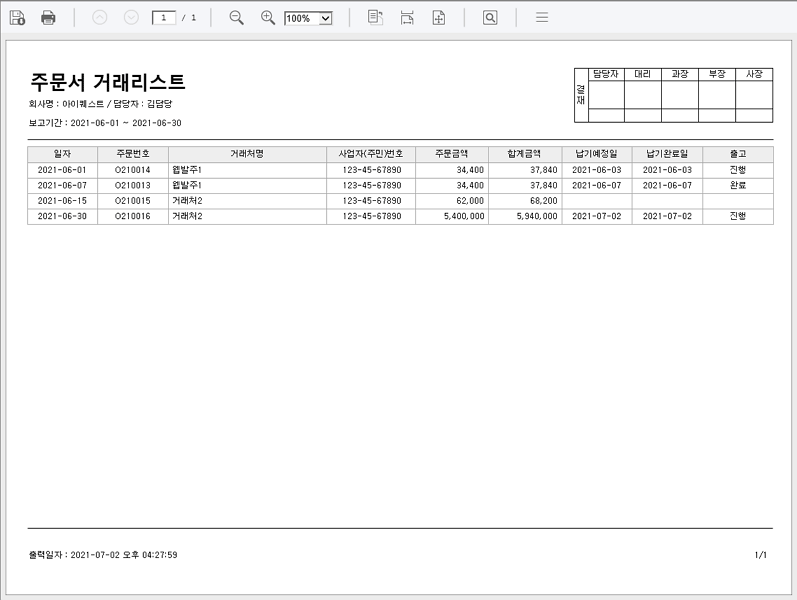Click the total amount 68,200
797x600 pixels.
(x=525, y=201)
